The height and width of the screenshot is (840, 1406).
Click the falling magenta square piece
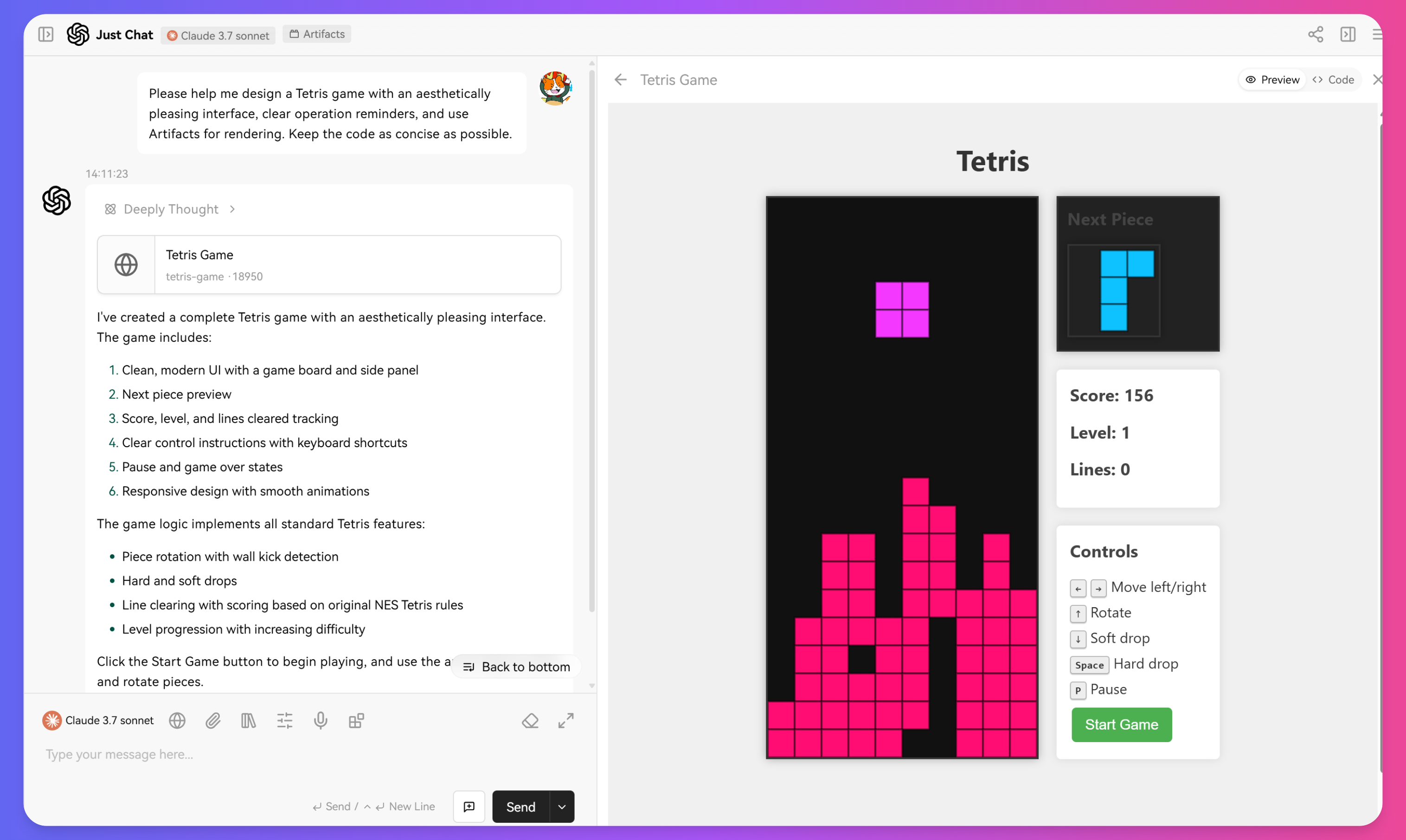click(902, 310)
